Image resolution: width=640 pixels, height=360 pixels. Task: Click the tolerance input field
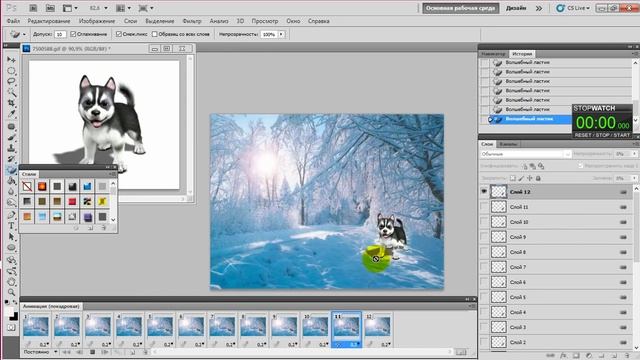click(x=60, y=34)
